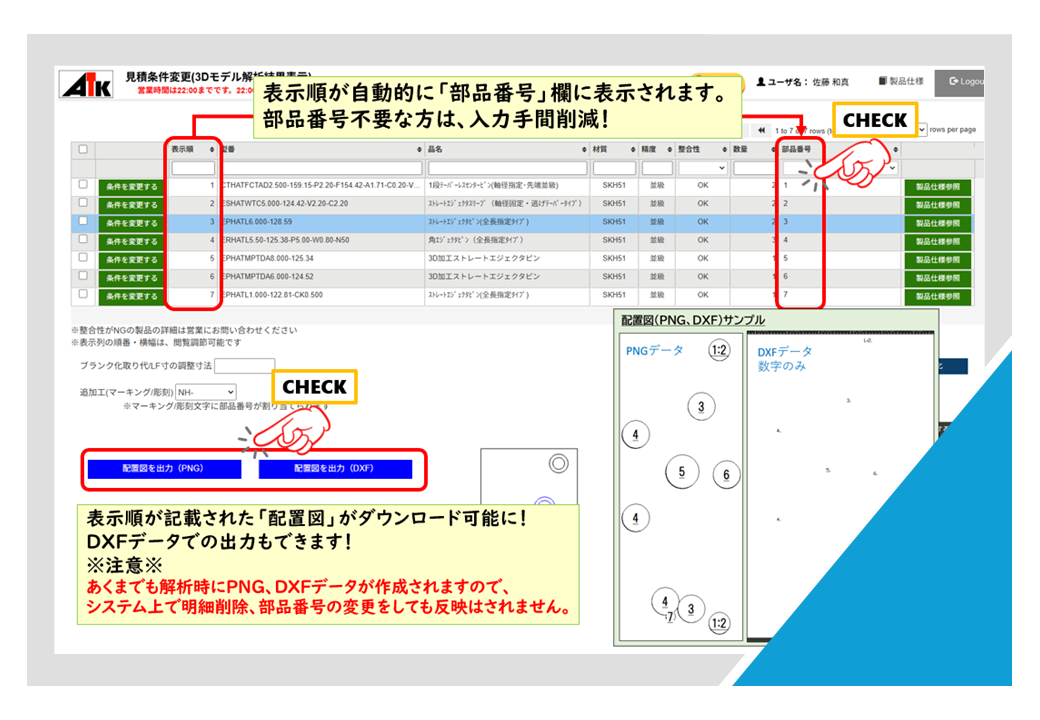
Task: Sort table by 表示順 column arrows
Action: [211, 149]
